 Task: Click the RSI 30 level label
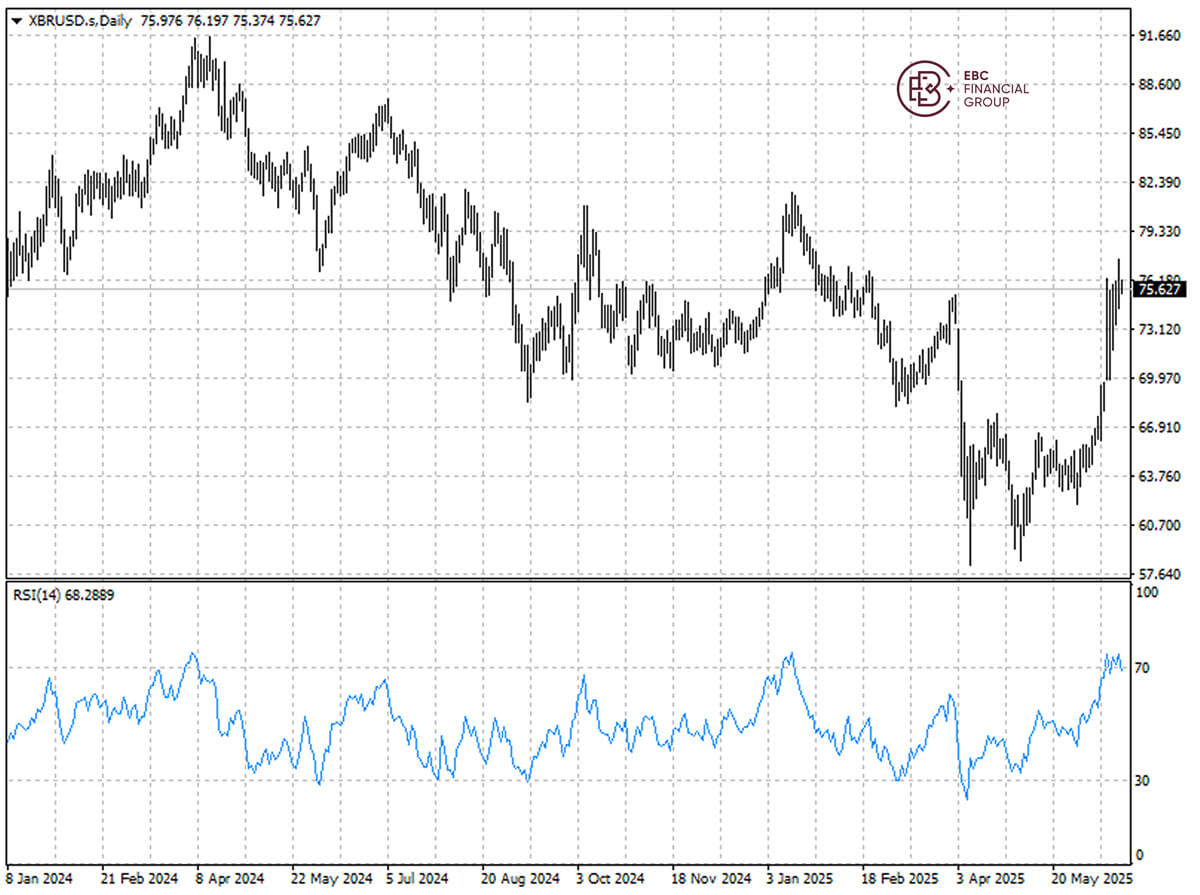[x=1146, y=781]
